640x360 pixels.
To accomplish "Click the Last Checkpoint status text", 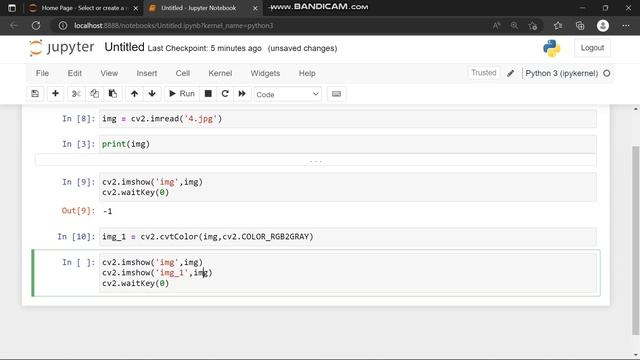I will pyautogui.click(x=204, y=49).
